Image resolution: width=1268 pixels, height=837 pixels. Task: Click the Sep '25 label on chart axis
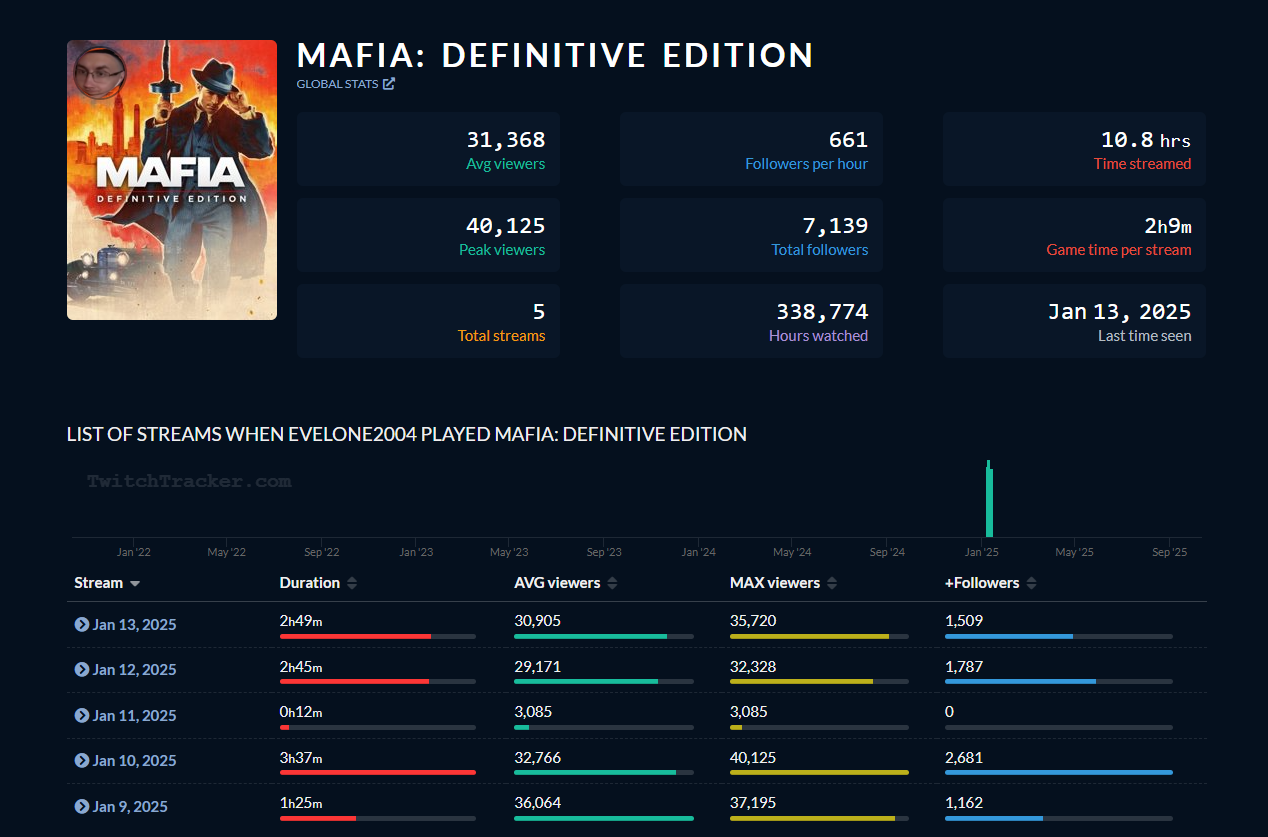1169,551
